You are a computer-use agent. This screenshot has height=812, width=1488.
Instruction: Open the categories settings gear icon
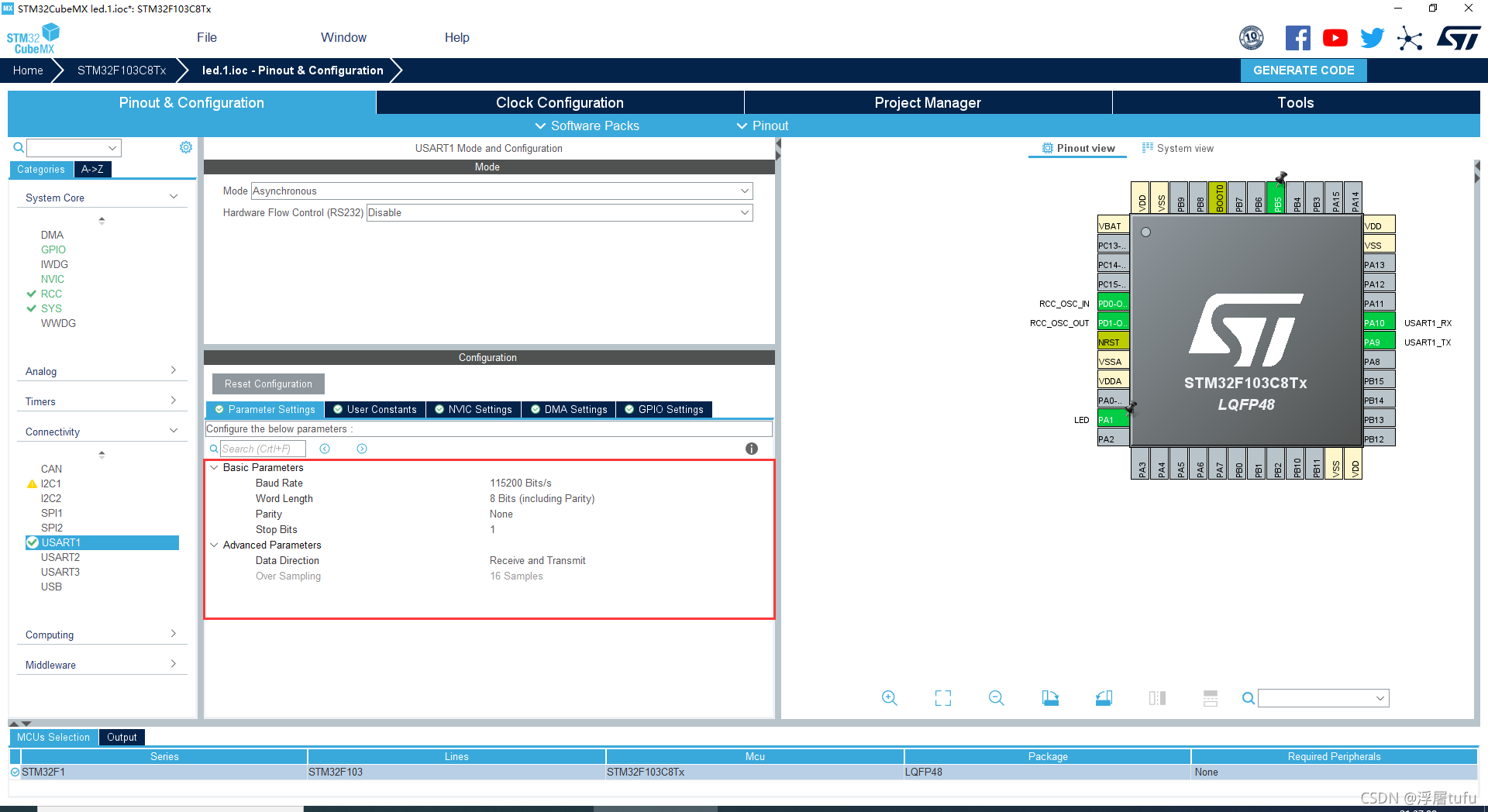(x=186, y=147)
